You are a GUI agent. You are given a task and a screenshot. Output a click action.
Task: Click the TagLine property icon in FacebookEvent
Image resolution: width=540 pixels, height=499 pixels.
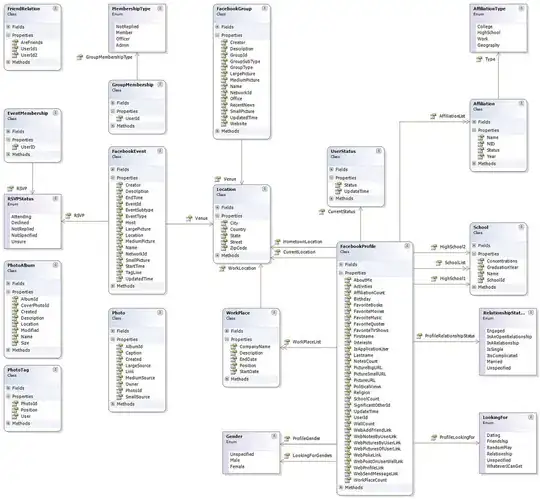[x=120, y=272]
